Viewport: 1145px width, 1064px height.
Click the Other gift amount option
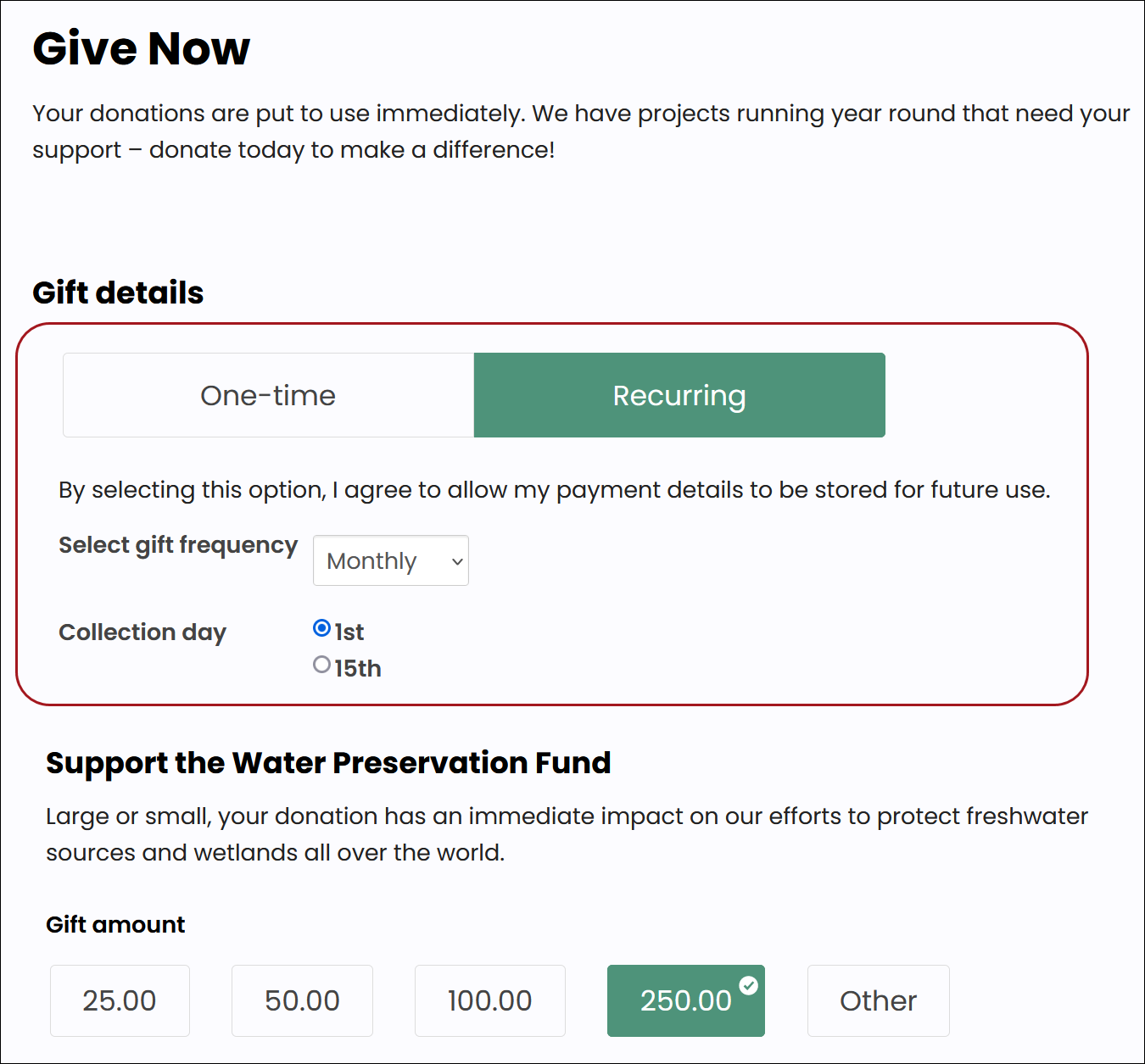pos(878,1000)
